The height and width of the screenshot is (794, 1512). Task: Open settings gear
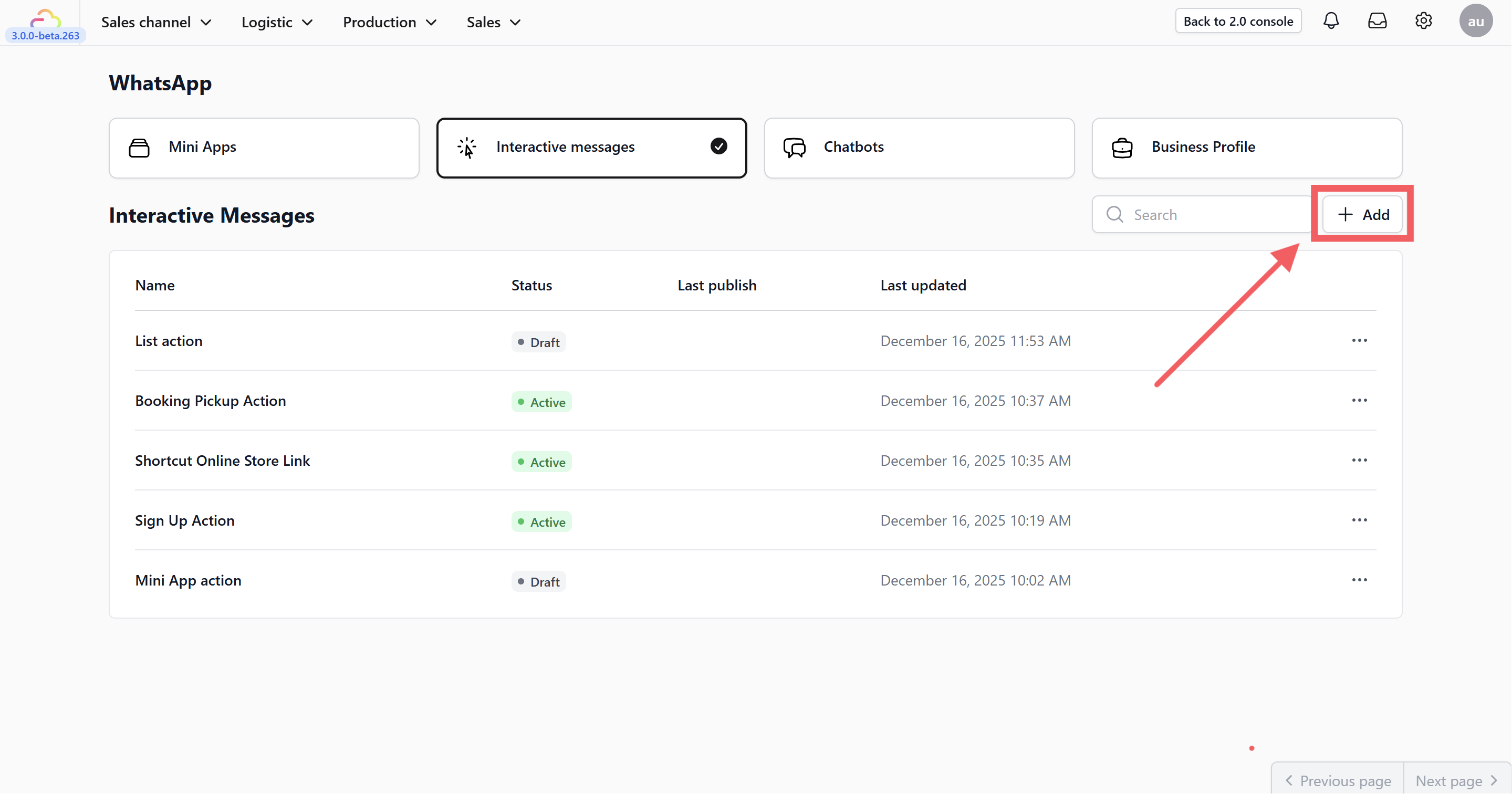pos(1423,21)
